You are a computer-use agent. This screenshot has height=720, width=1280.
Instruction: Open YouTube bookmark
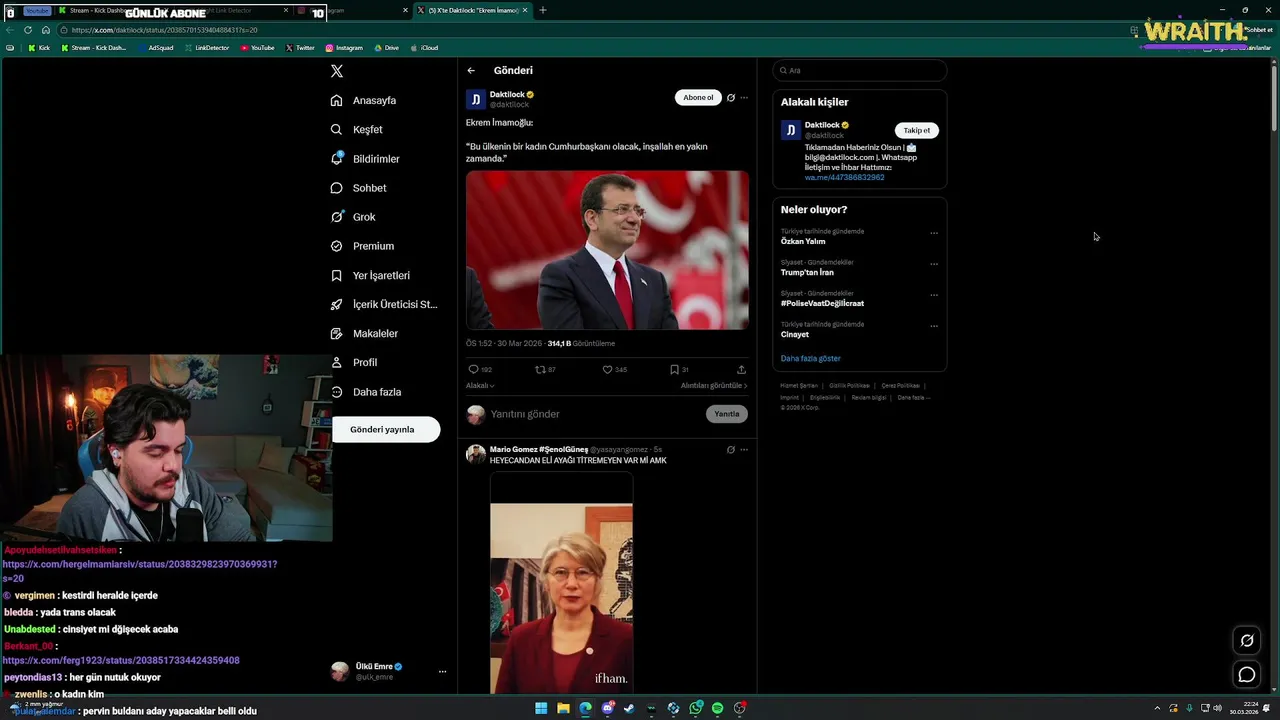coord(257,47)
